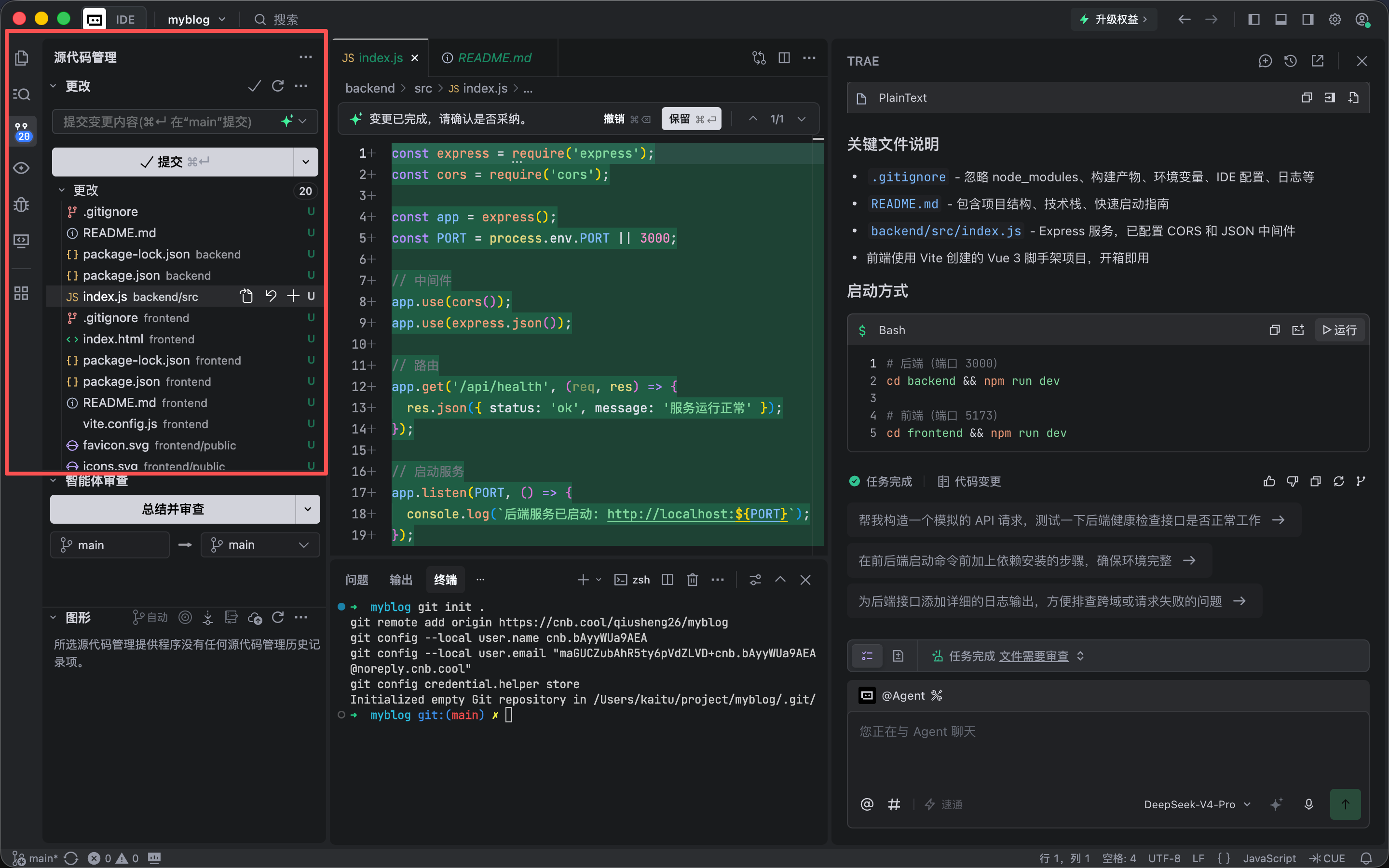Viewport: 1389px width, 868px height.
Task: Select the 终端 panel tab
Action: tap(446, 580)
